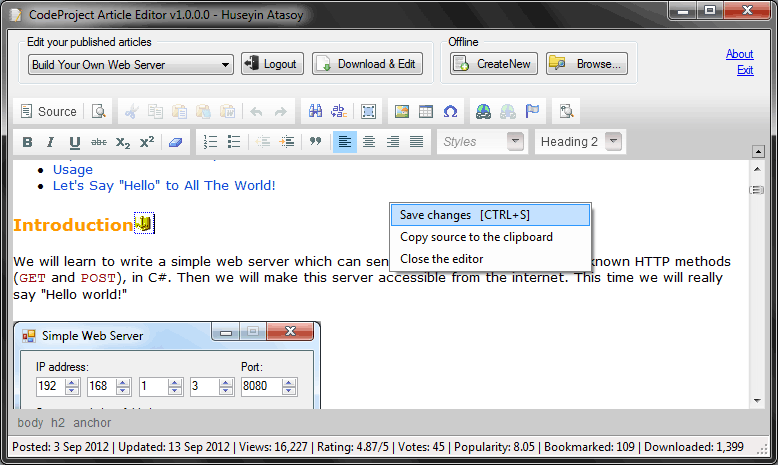Select the body element path item
Image resolution: width=778 pixels, height=465 pixels.
30,423
